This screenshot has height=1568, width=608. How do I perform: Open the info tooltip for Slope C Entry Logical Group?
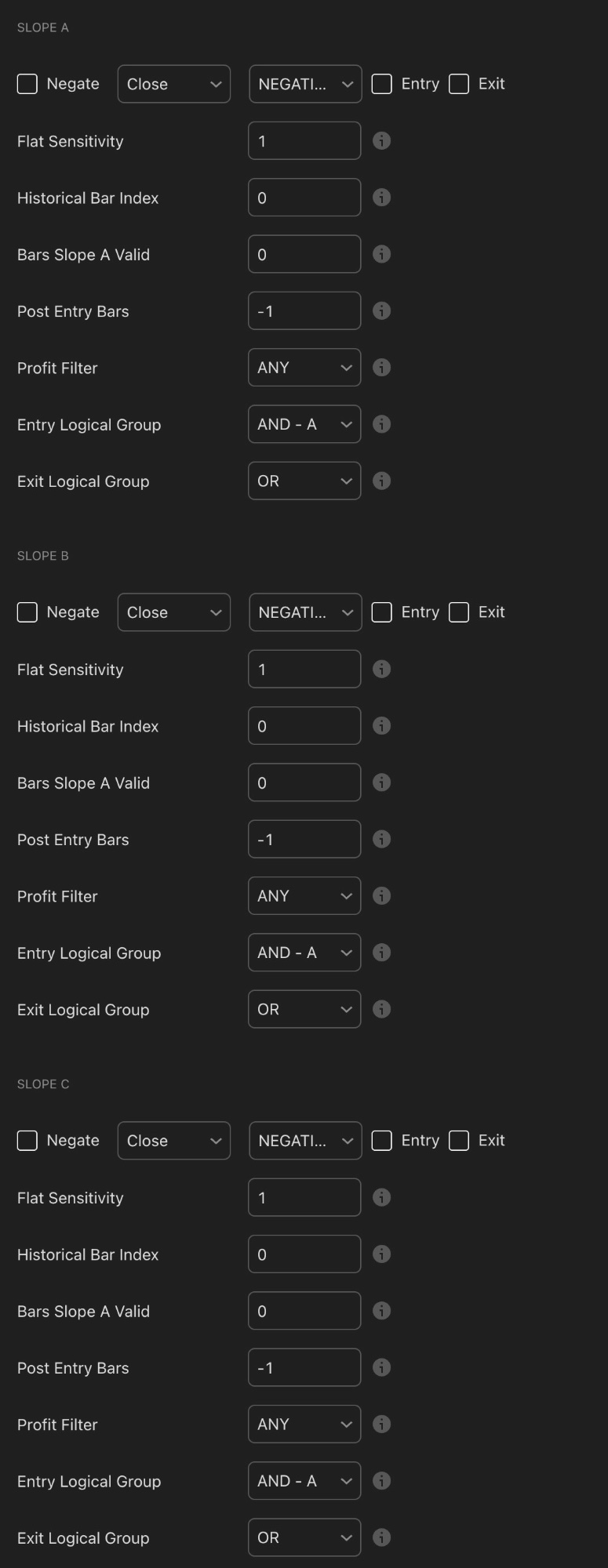(x=381, y=1480)
